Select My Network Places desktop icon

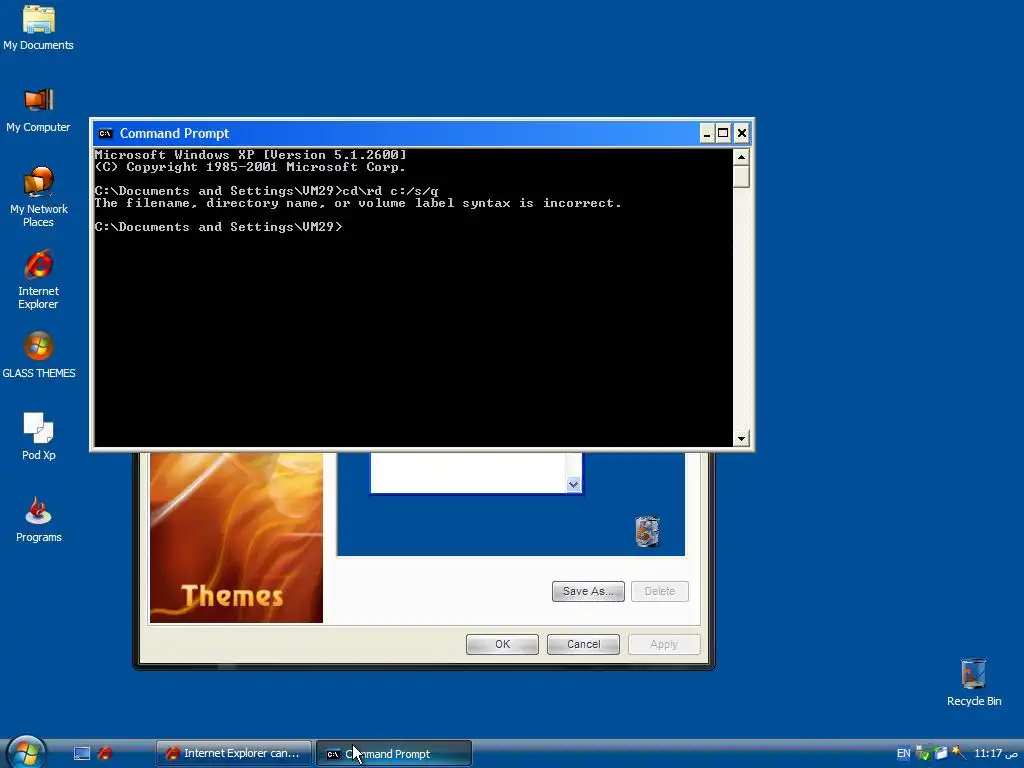[38, 197]
